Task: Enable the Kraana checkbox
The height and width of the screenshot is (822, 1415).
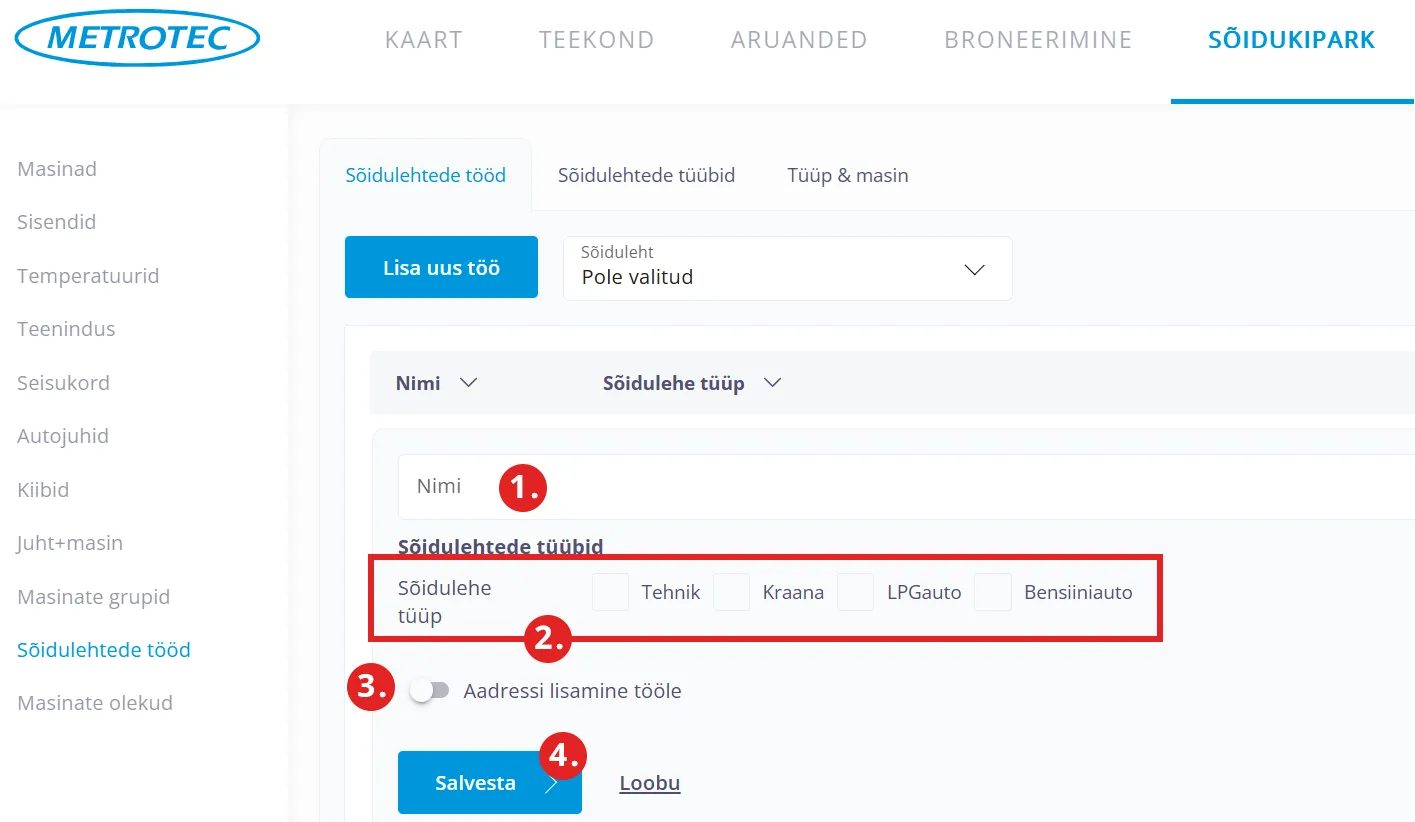Action: click(731, 592)
